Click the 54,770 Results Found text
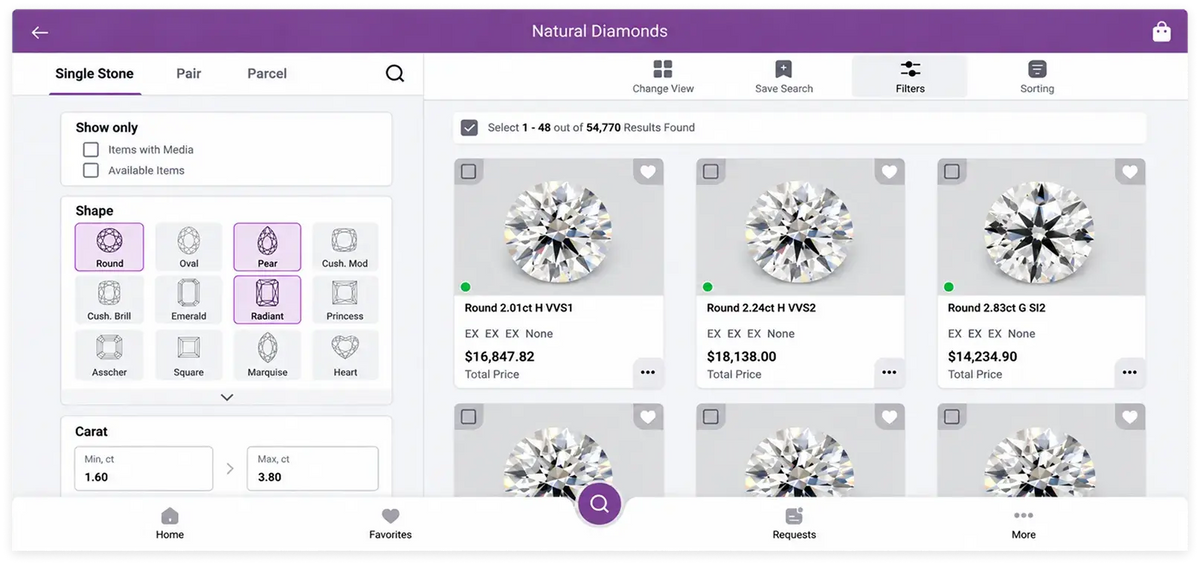 click(640, 128)
